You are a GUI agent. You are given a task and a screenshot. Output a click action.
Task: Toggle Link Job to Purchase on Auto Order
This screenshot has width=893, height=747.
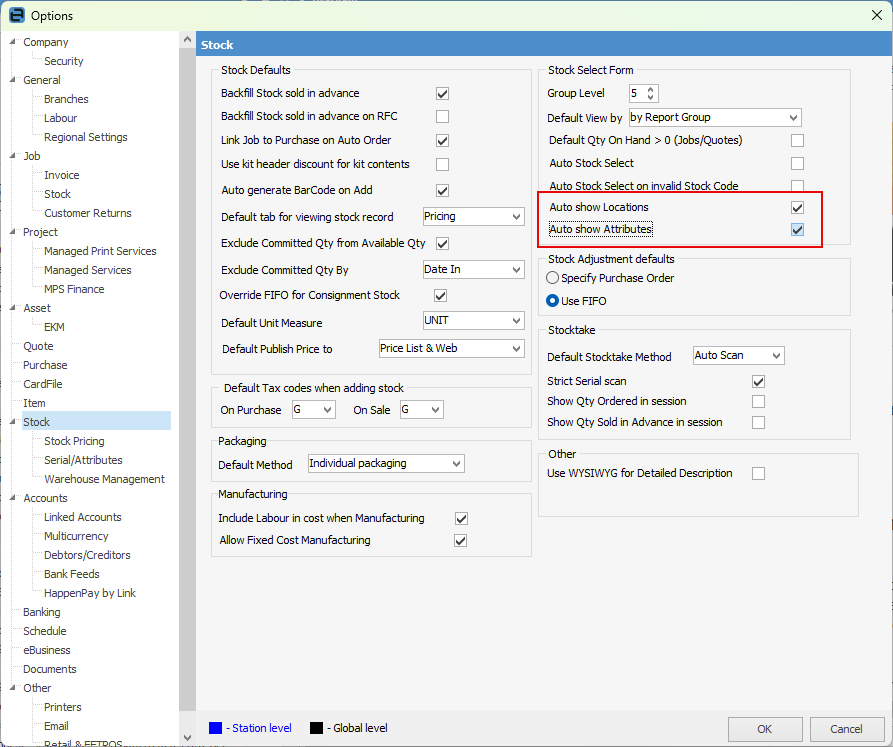coord(443,140)
